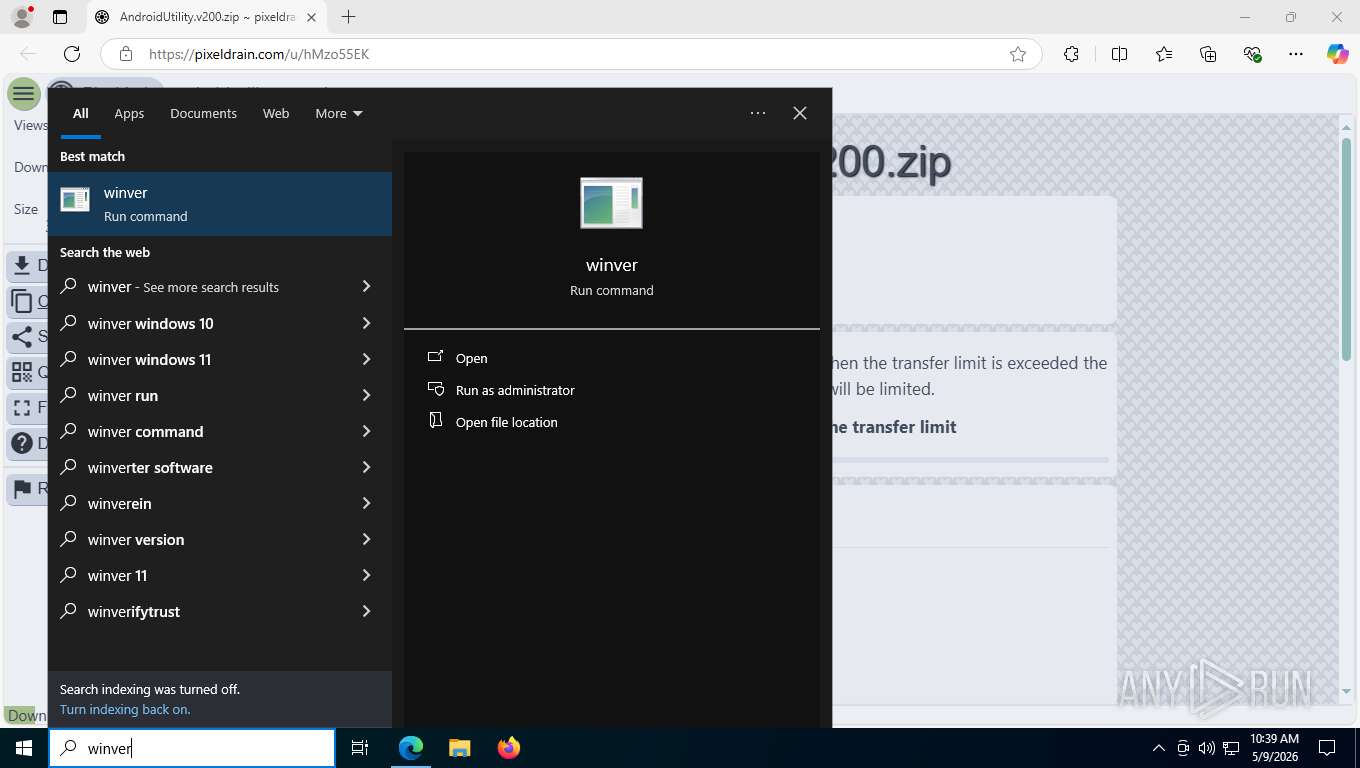
Task: Expand the 'winverter software' suggestion arrow
Action: click(x=366, y=467)
